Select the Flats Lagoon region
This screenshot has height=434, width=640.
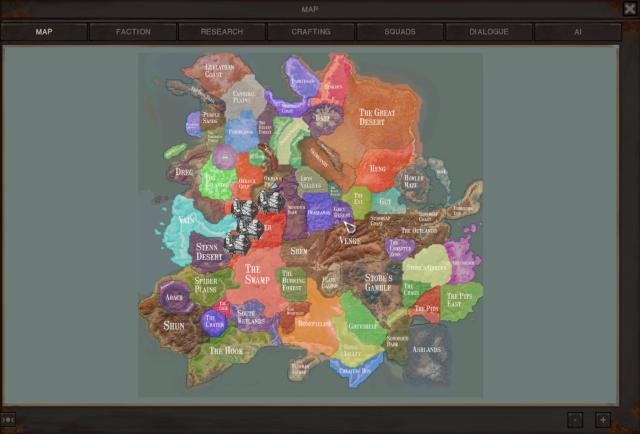(x=329, y=283)
